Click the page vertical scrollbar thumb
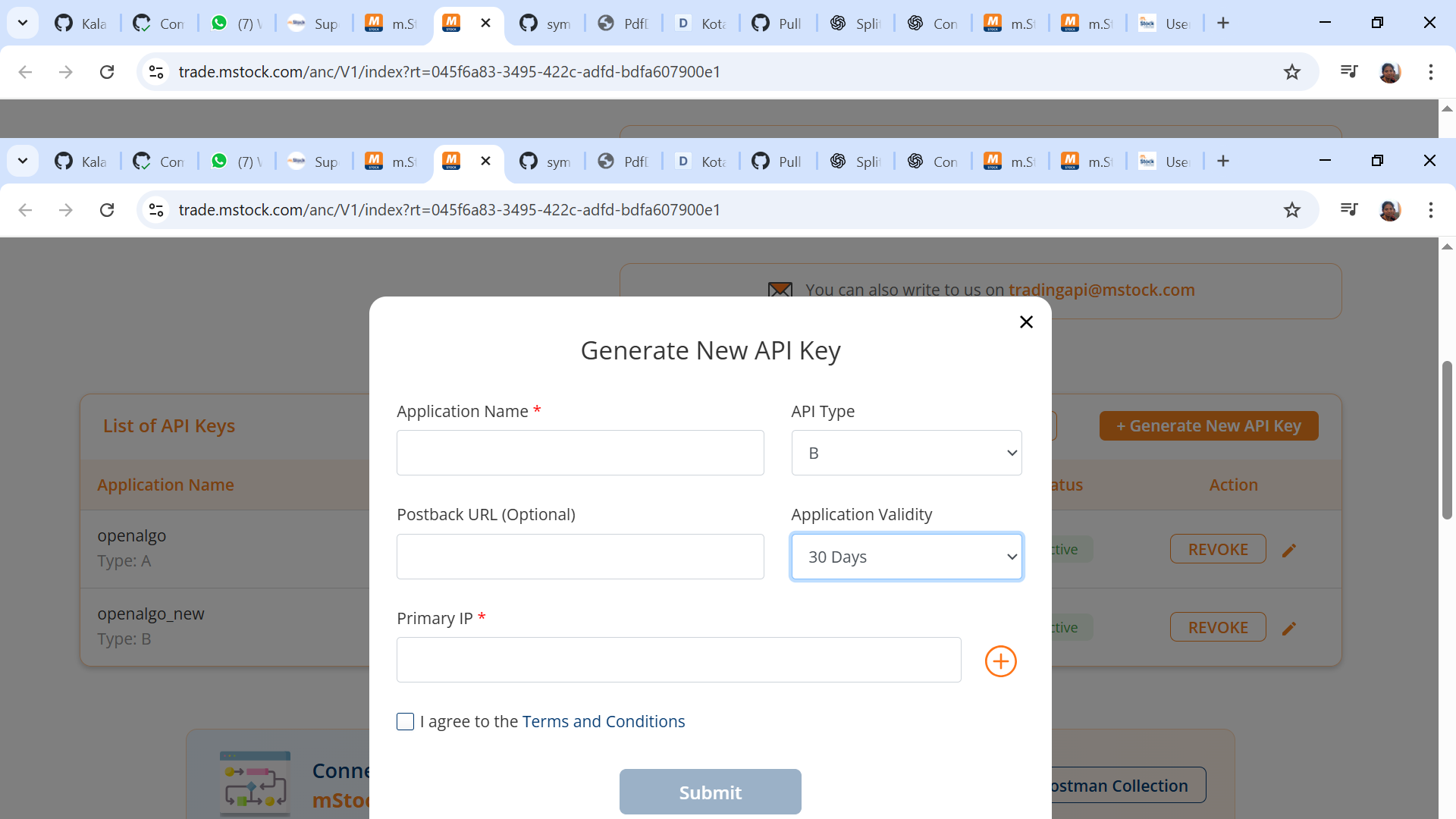 coord(1447,440)
